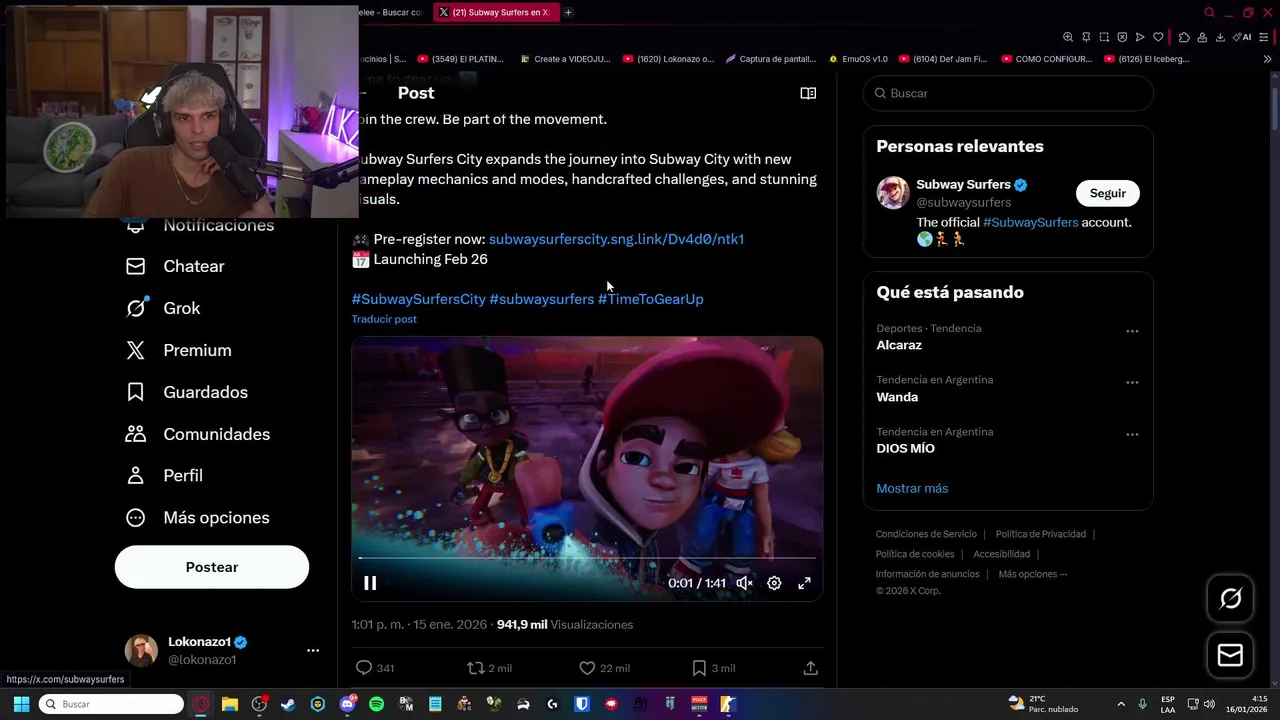This screenshot has height=720, width=1280.
Task: Unmute the video with the speaker icon
Action: [744, 583]
